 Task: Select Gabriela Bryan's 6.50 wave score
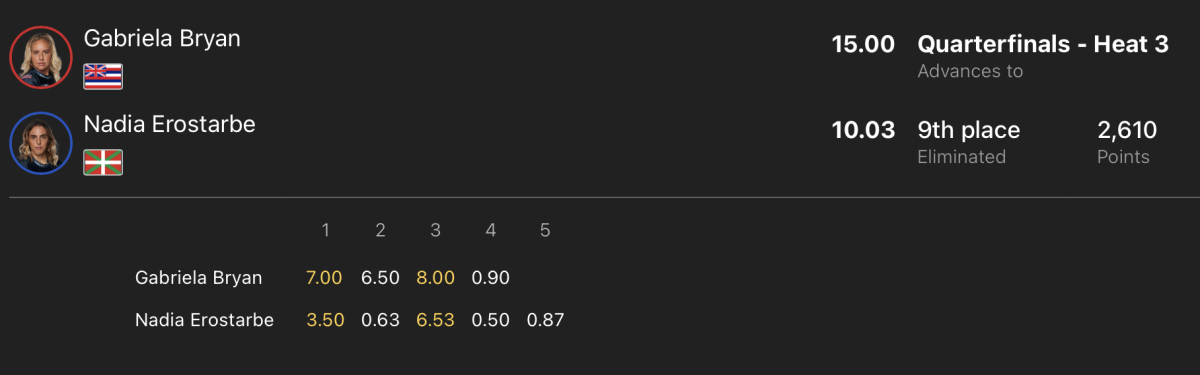[x=380, y=277]
